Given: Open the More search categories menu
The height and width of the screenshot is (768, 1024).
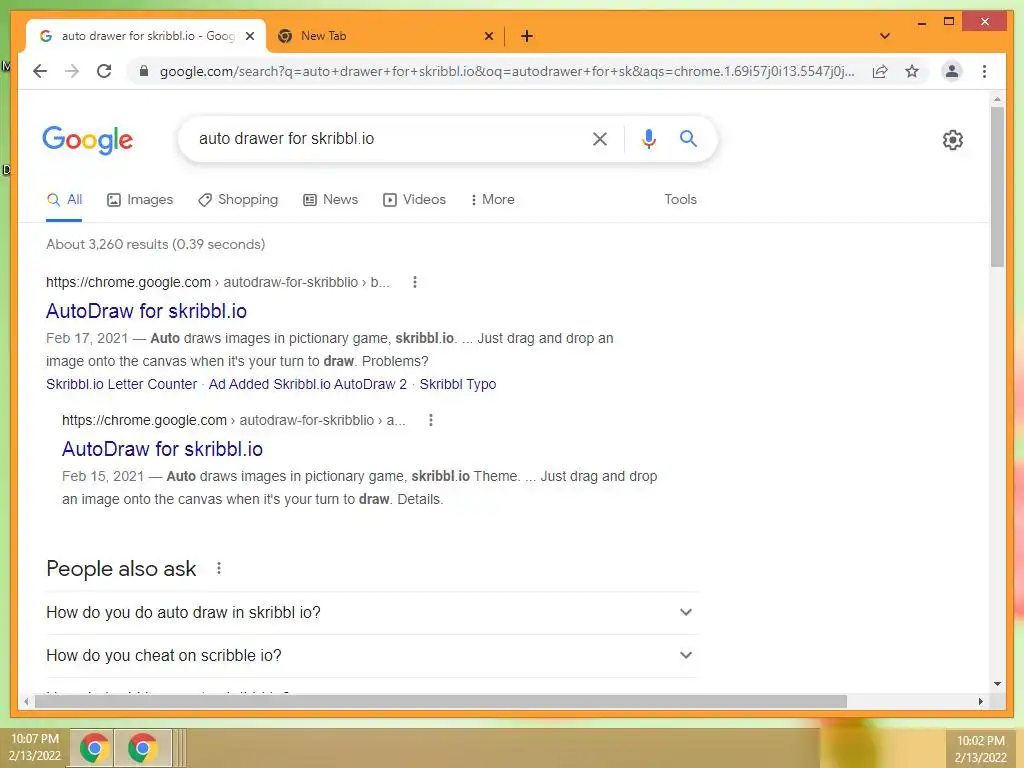Looking at the screenshot, I should (492, 200).
